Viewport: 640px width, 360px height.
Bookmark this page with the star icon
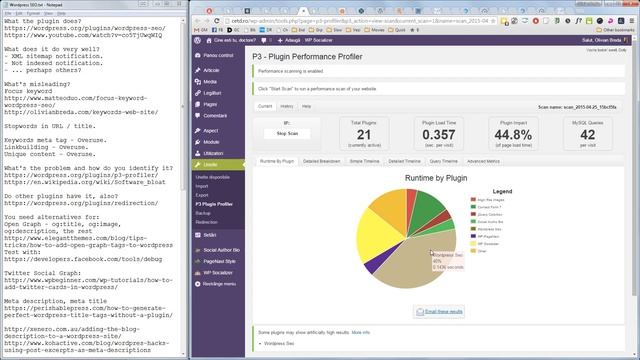(493, 21)
